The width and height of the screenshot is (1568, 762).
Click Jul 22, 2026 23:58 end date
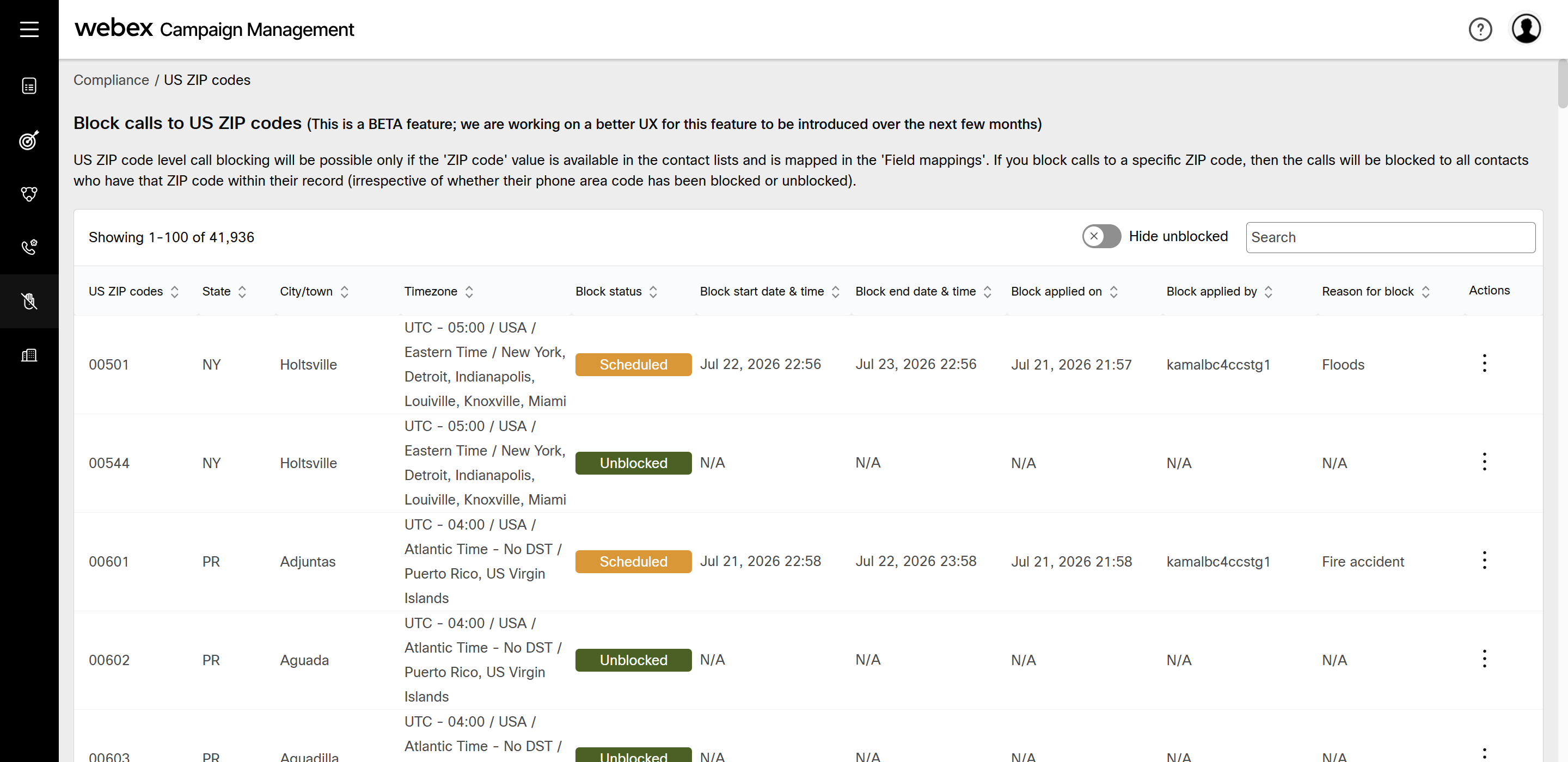pos(915,561)
